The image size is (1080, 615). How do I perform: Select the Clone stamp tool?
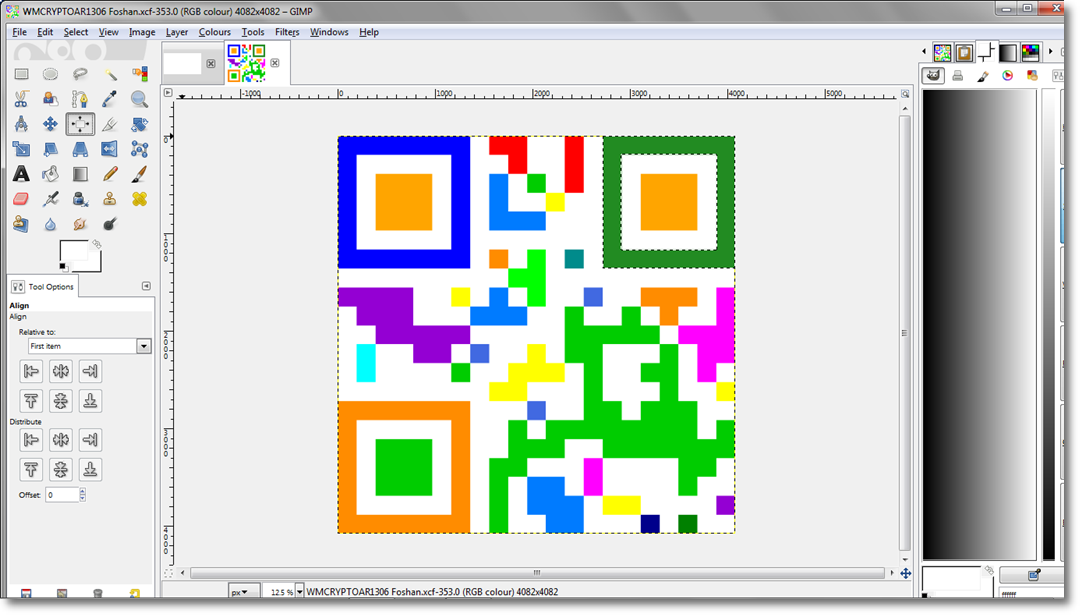click(110, 199)
